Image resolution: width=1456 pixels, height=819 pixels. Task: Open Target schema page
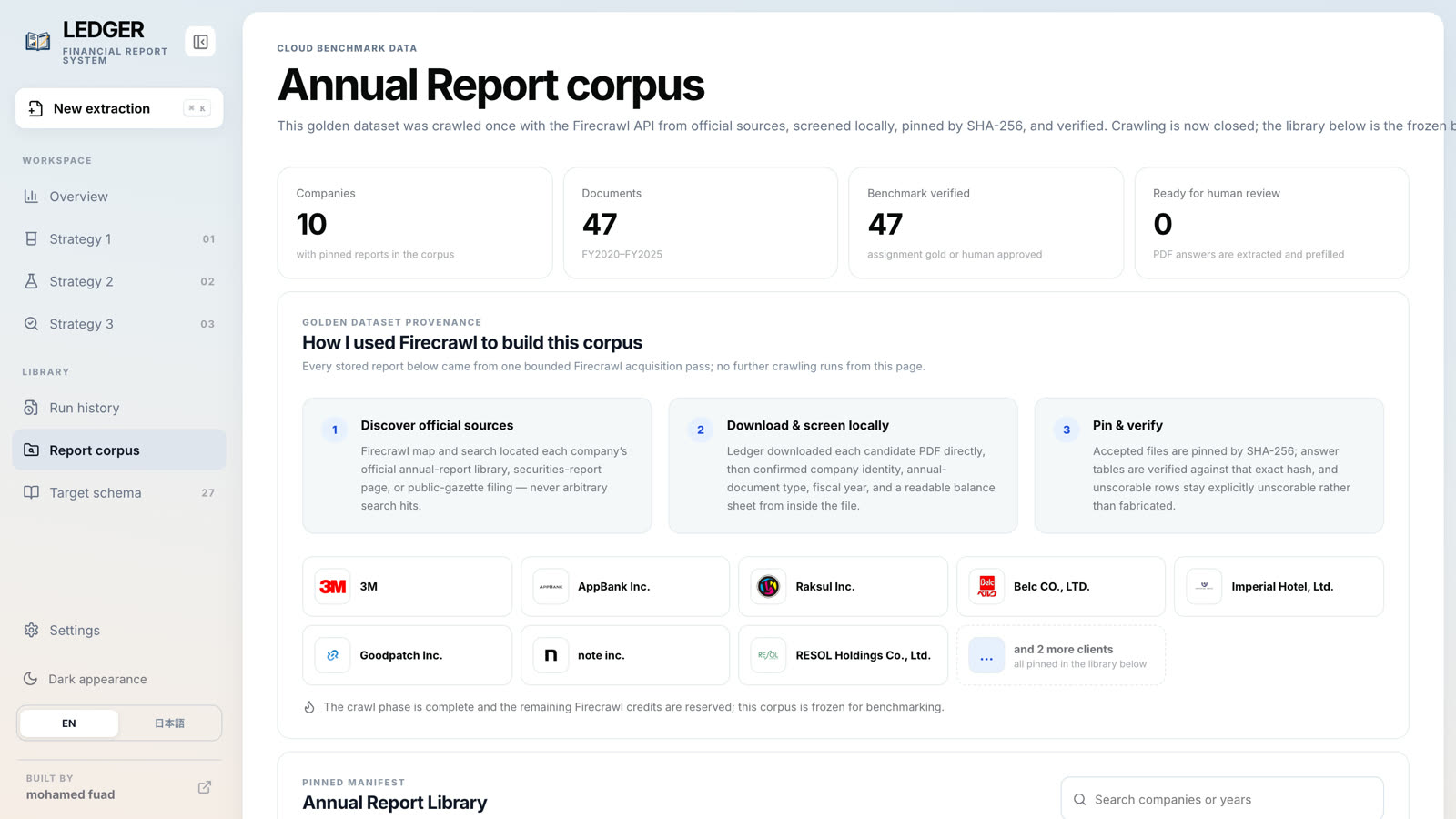point(119,492)
